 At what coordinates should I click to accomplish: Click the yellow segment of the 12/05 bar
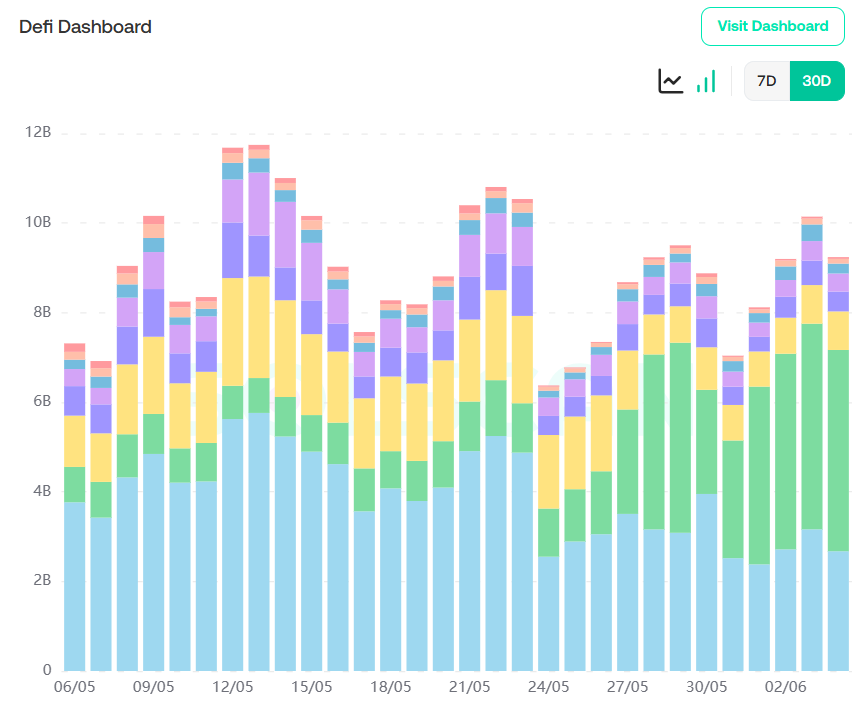click(x=233, y=331)
